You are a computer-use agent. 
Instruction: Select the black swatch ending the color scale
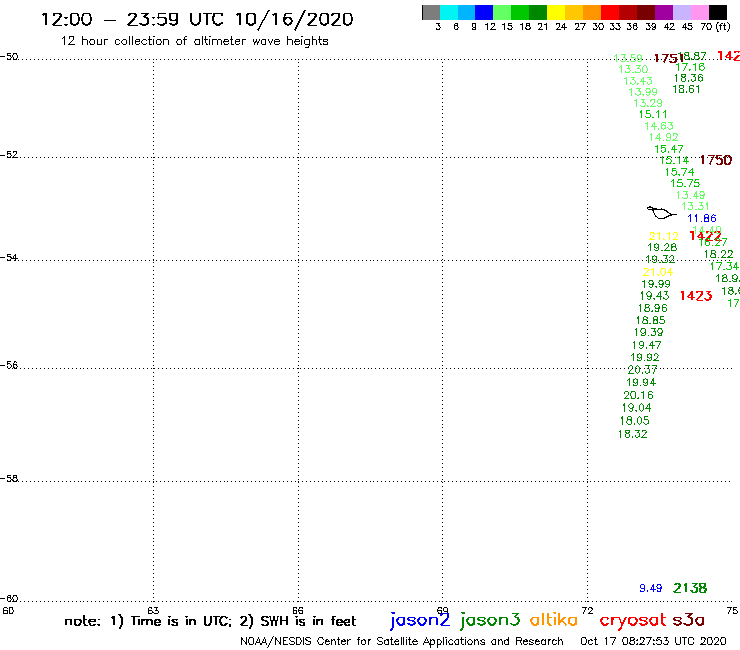coord(718,12)
